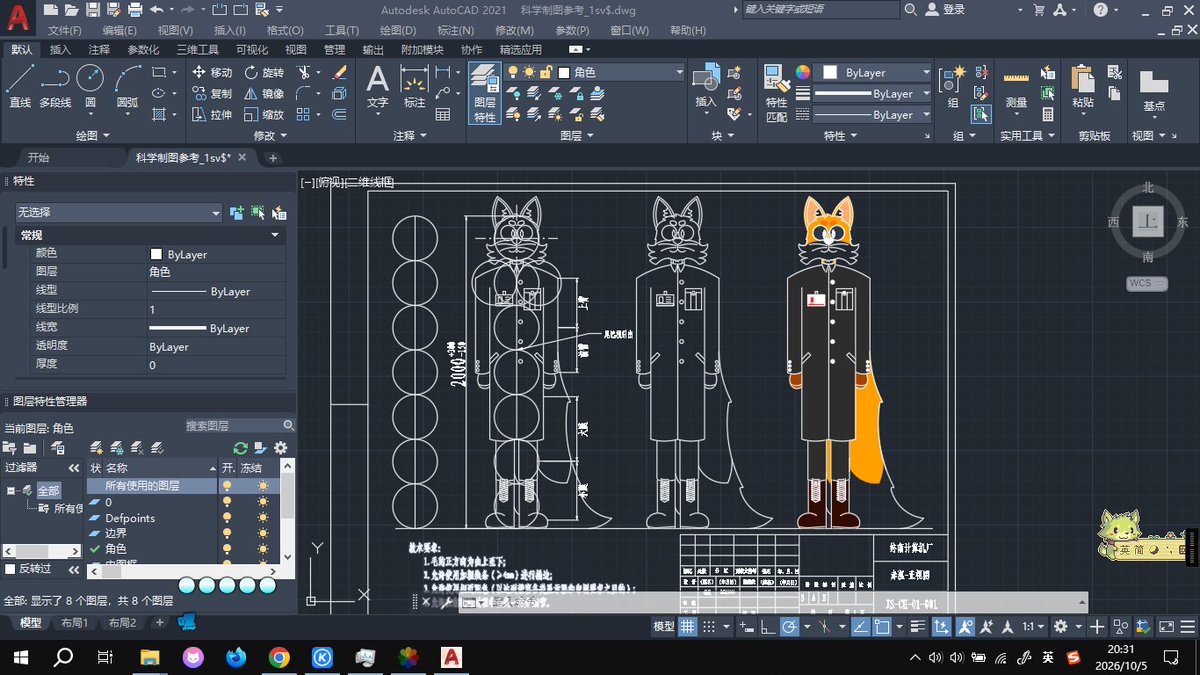Click the 模型 status bar button
The height and width of the screenshot is (675, 1200).
tap(664, 627)
